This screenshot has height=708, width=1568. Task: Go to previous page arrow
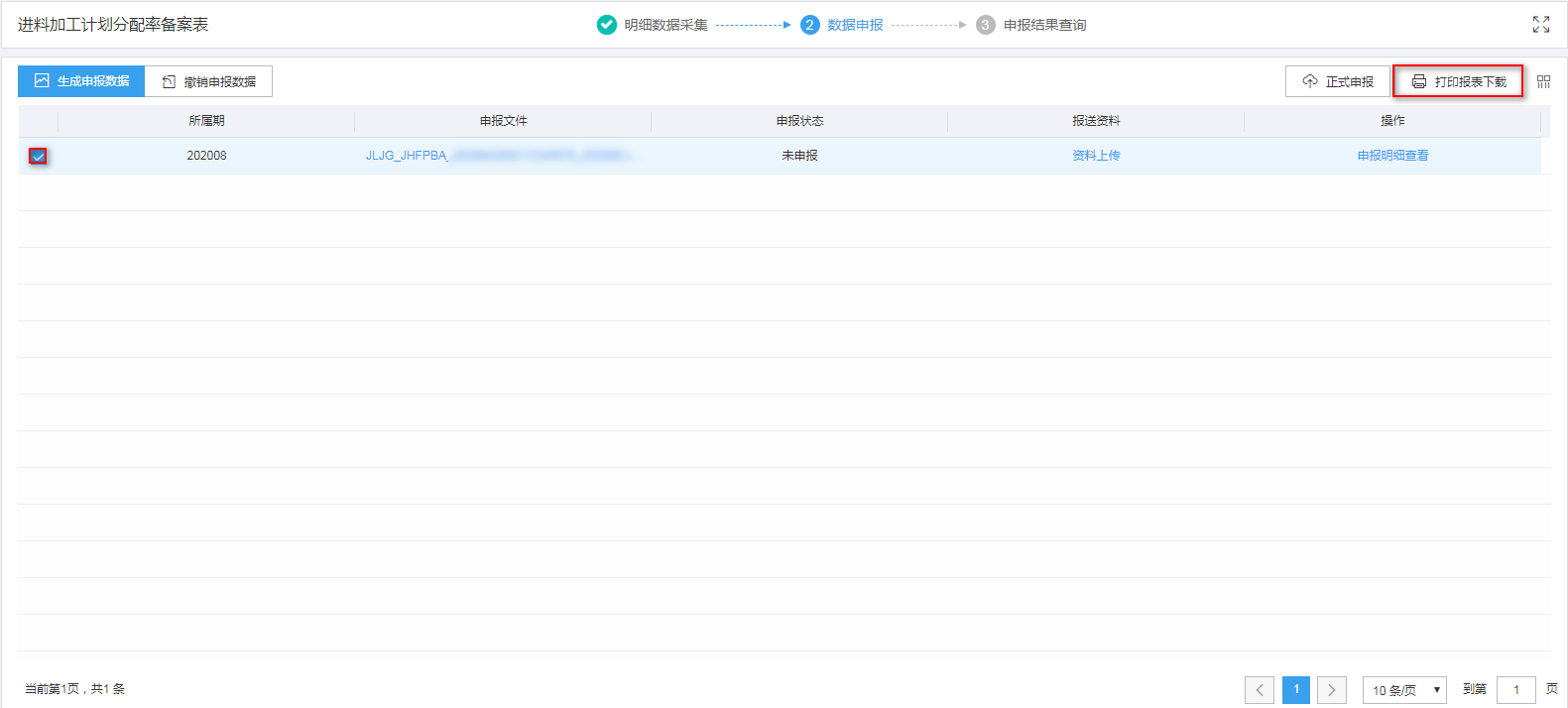tap(1260, 690)
